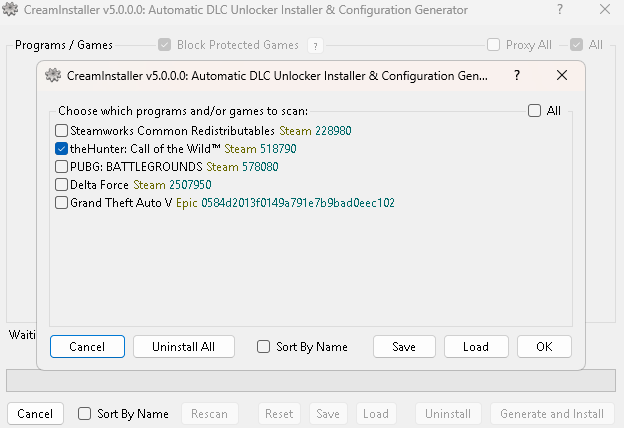The image size is (624, 428).
Task: Open the dialog's help question mark
Action: [x=517, y=75]
